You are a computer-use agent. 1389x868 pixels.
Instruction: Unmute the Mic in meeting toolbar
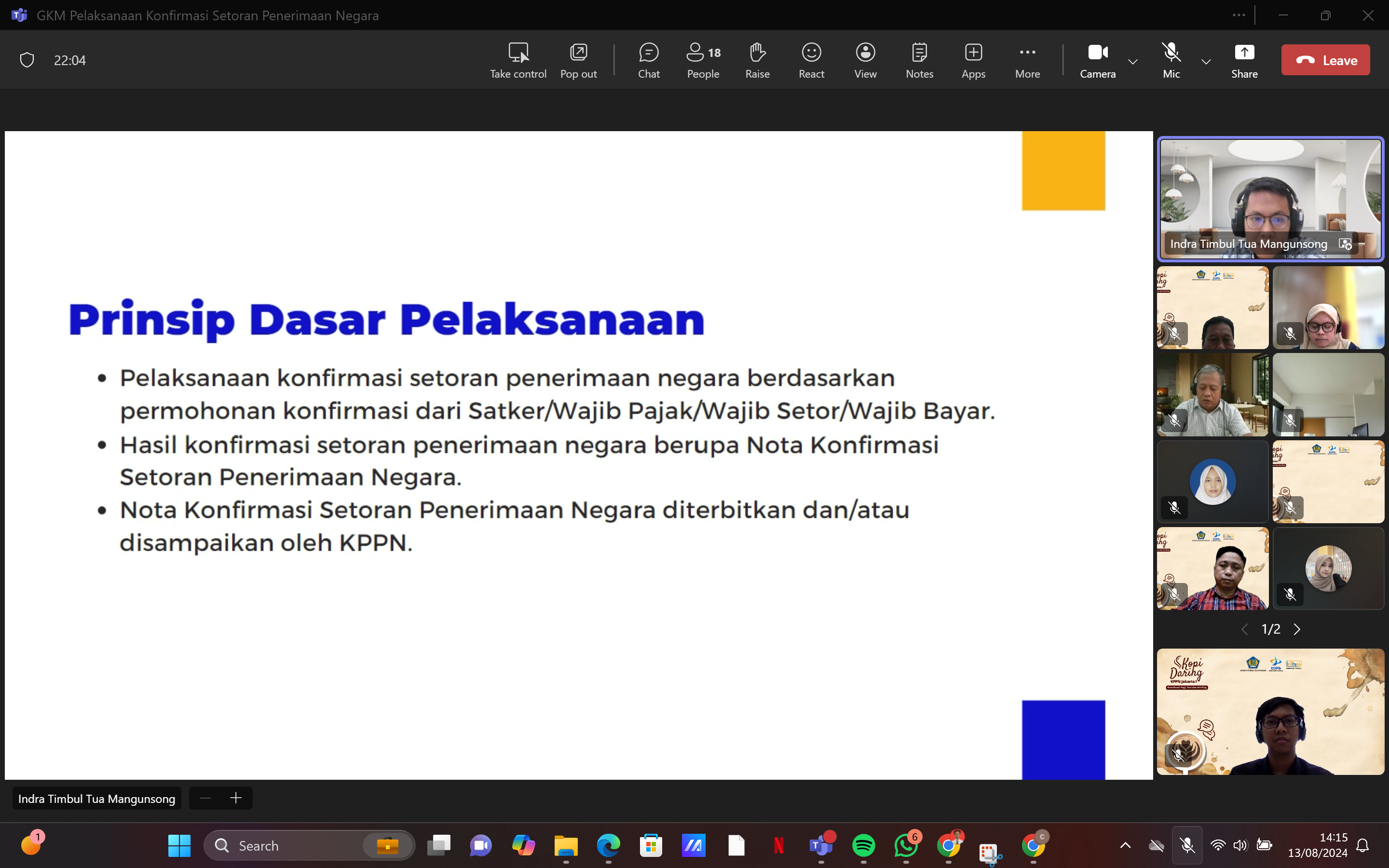pos(1171,60)
